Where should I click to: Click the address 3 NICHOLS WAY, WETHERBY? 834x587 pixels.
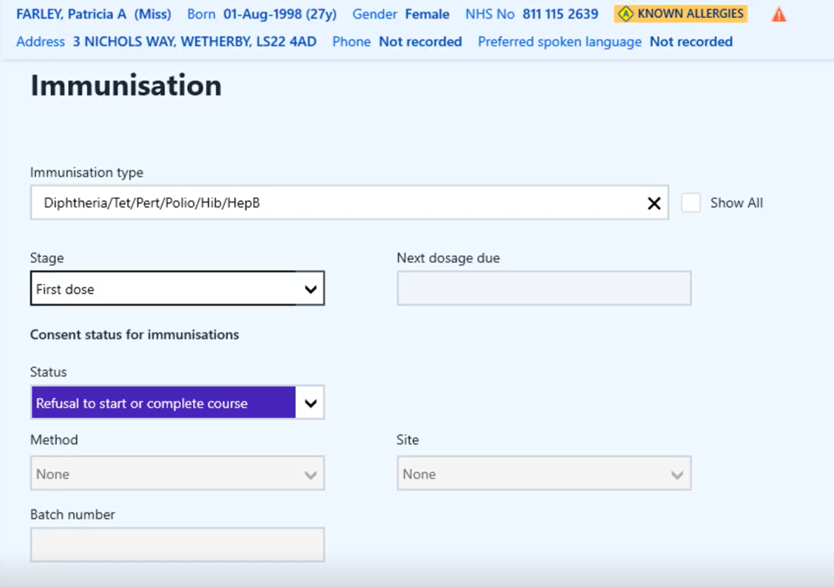[x=195, y=41]
